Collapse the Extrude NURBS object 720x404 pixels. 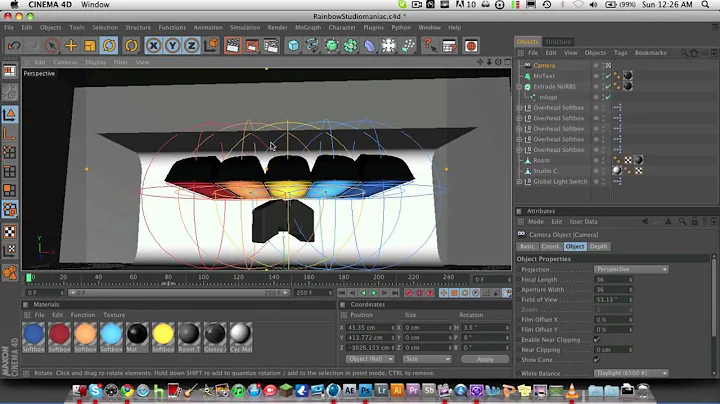pyautogui.click(x=519, y=86)
